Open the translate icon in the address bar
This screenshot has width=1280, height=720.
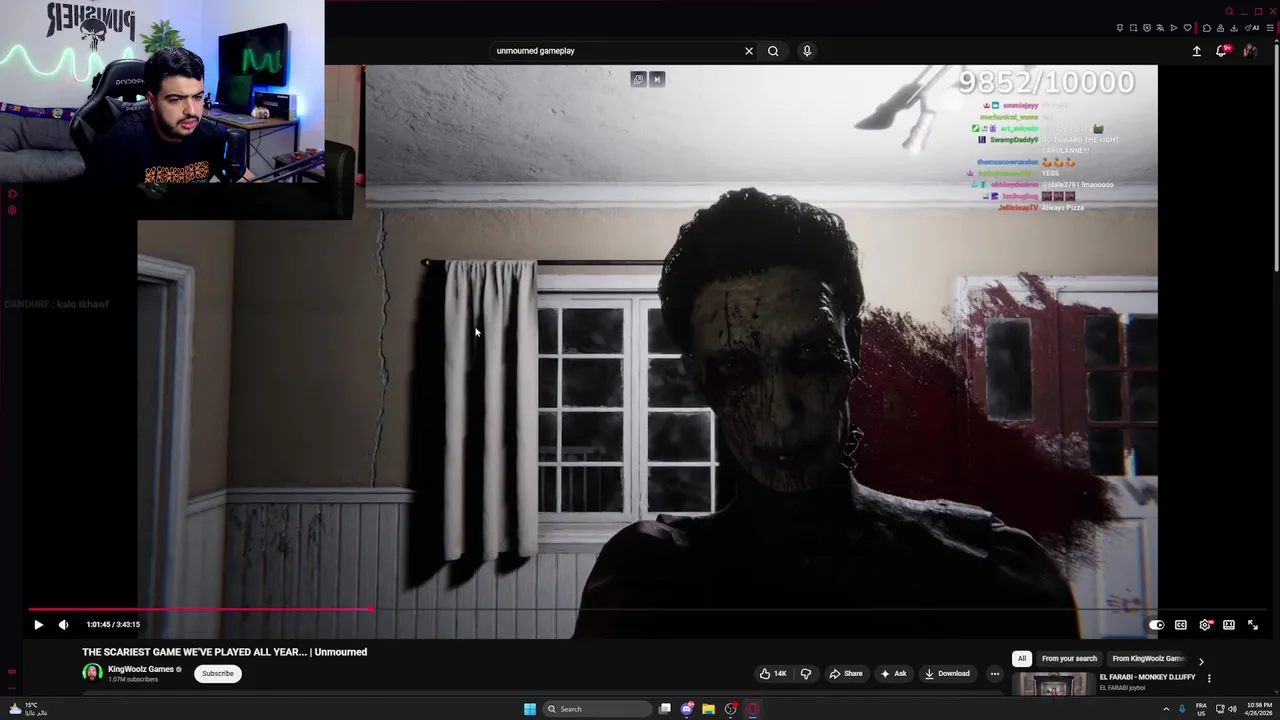[x=1160, y=28]
